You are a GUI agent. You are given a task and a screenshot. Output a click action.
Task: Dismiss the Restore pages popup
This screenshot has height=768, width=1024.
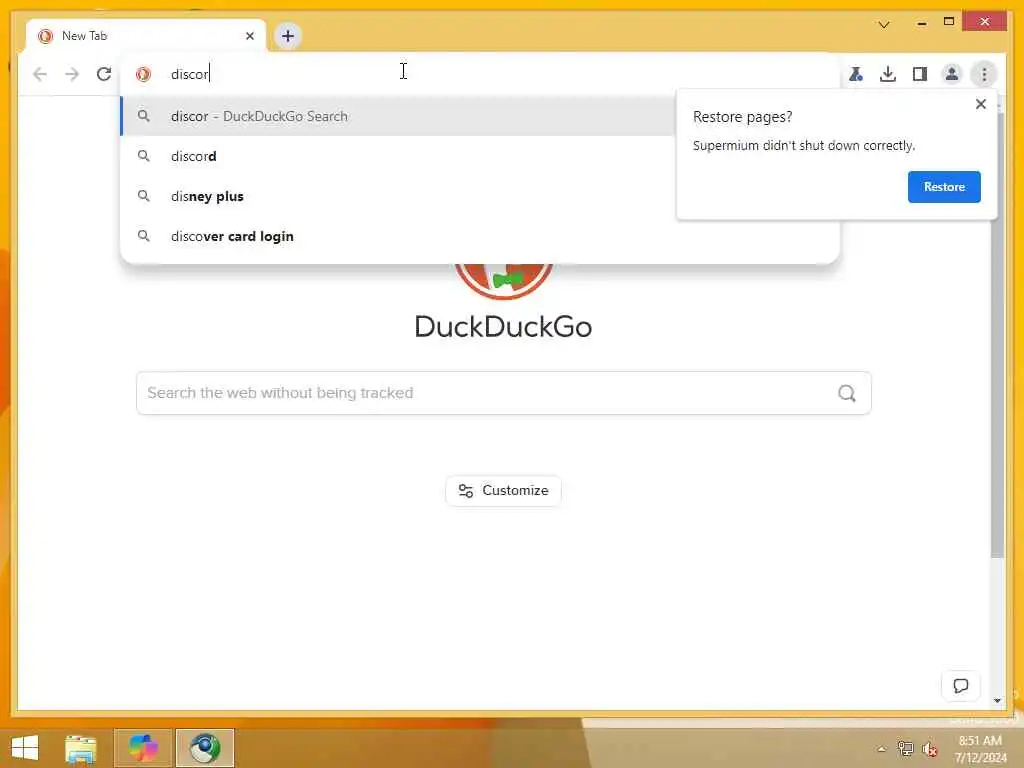click(x=980, y=104)
